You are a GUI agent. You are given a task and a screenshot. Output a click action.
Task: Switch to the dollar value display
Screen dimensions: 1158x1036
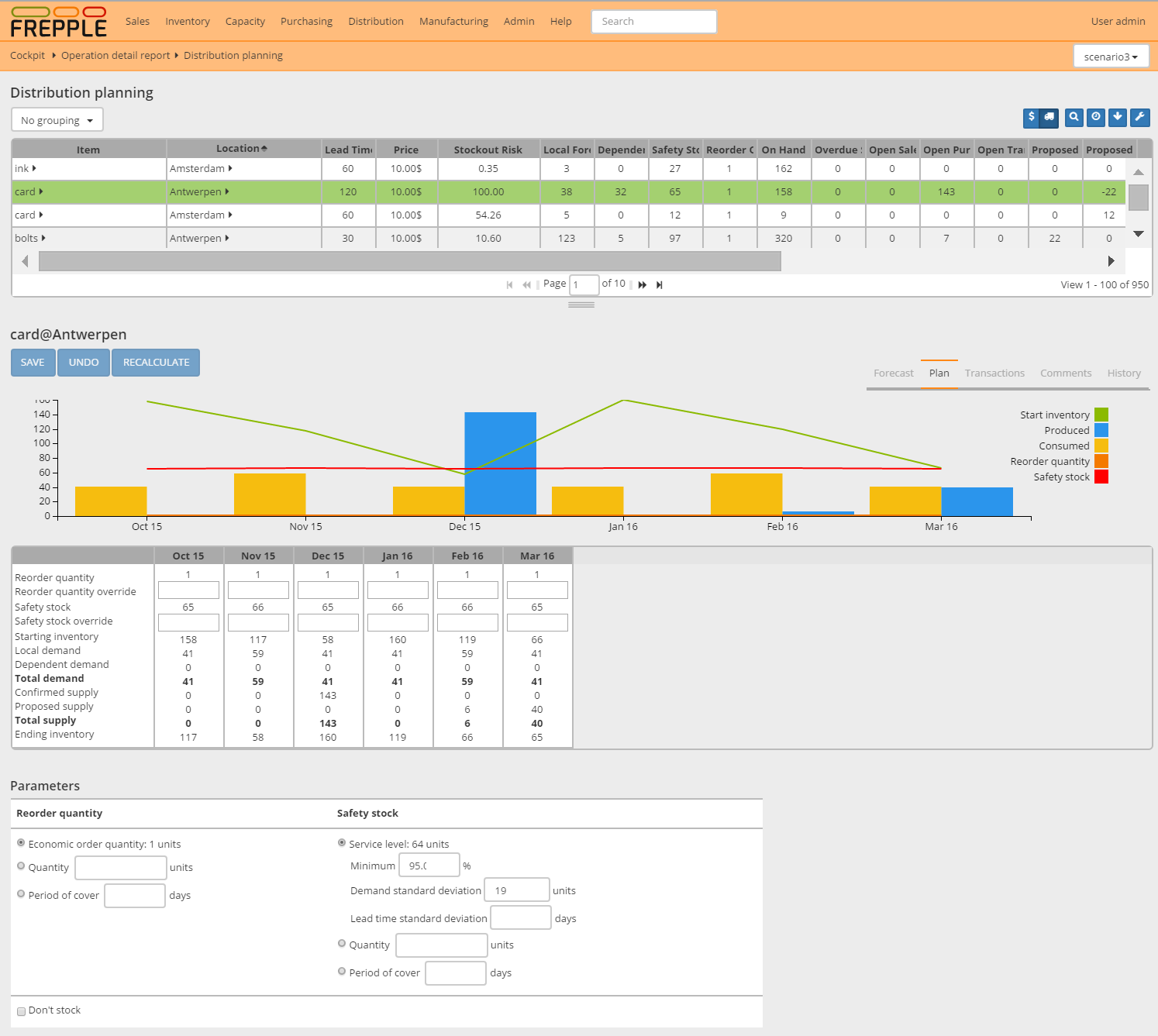click(x=1031, y=117)
